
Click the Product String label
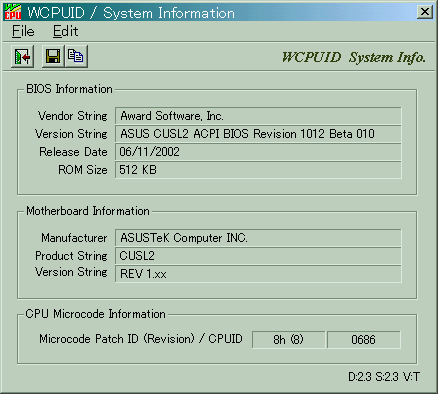(x=71, y=256)
